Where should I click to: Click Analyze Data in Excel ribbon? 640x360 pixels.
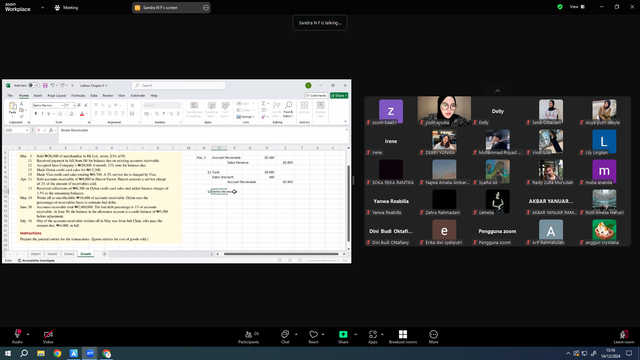[320, 109]
